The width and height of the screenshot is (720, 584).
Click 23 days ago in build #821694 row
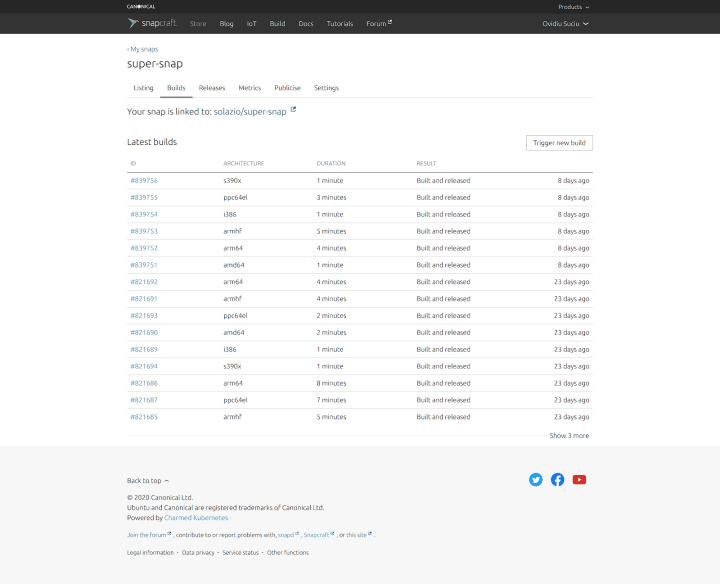point(571,366)
